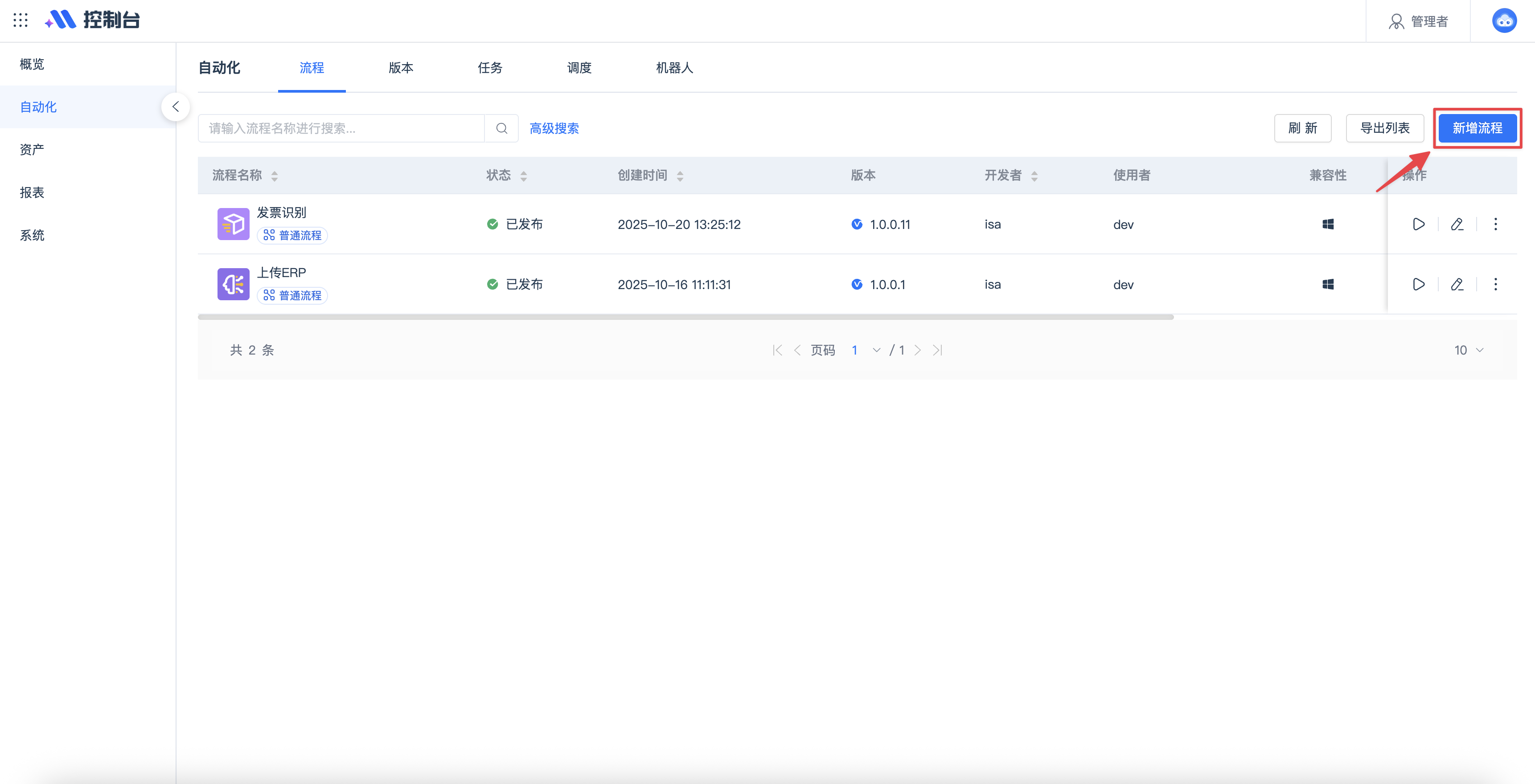Sort by 状态 column
This screenshot has width=1535, height=784.
pos(523,176)
